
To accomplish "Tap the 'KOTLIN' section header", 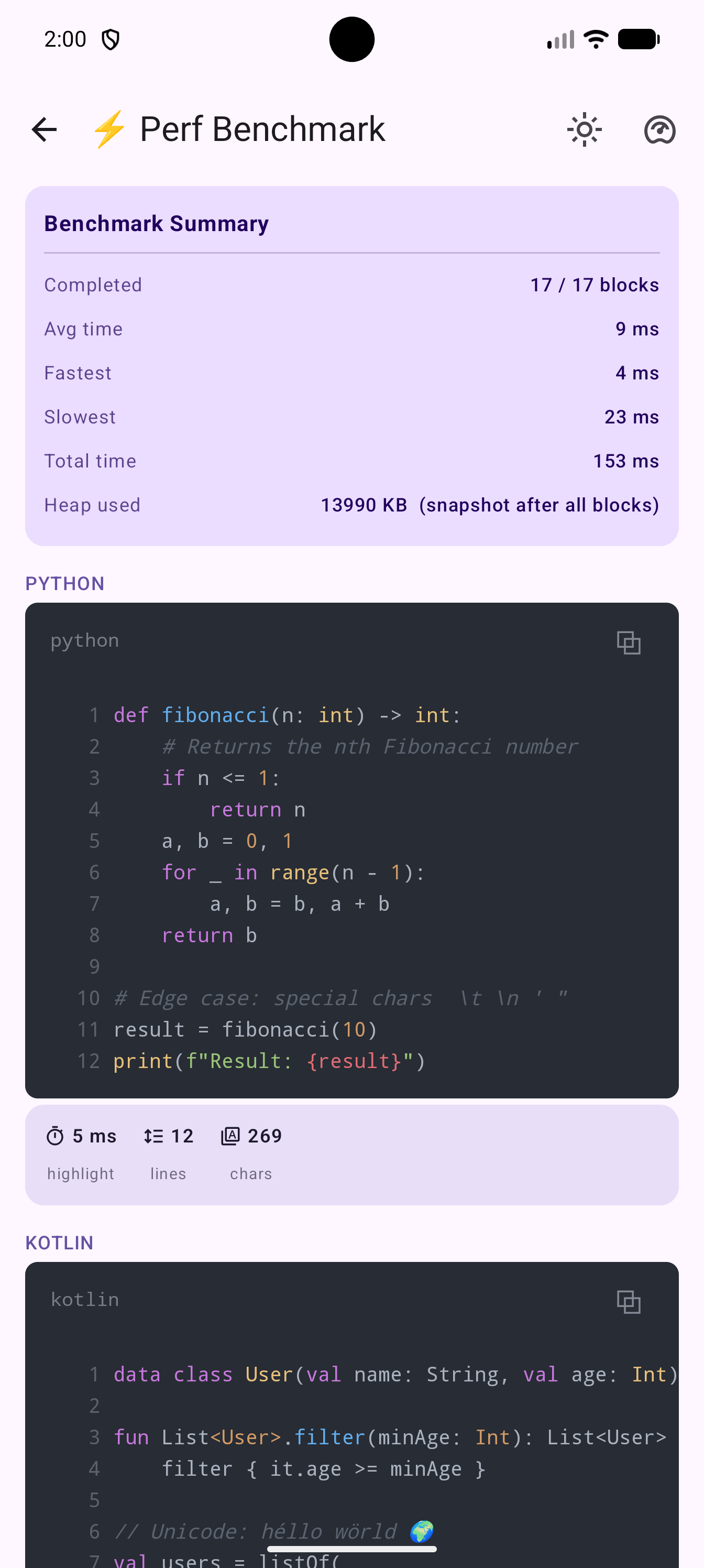I will click(60, 1243).
